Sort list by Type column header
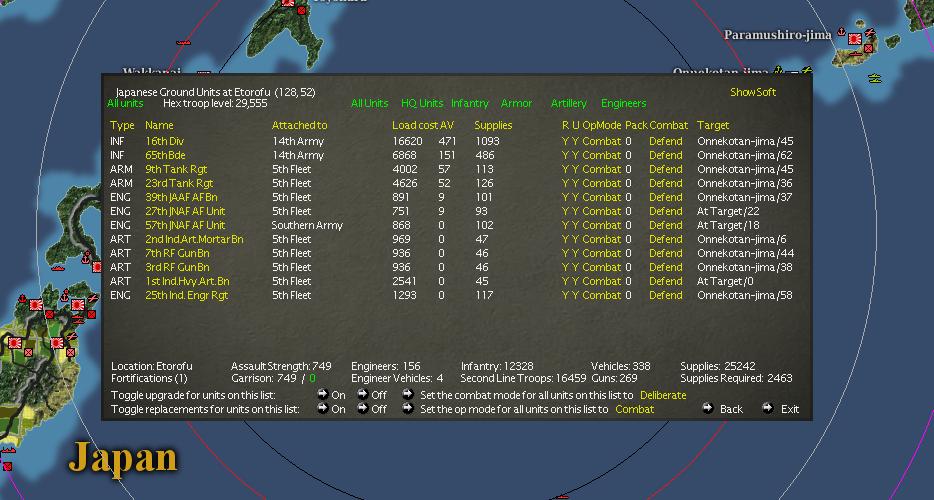This screenshot has height=500, width=934. pyautogui.click(x=122, y=125)
